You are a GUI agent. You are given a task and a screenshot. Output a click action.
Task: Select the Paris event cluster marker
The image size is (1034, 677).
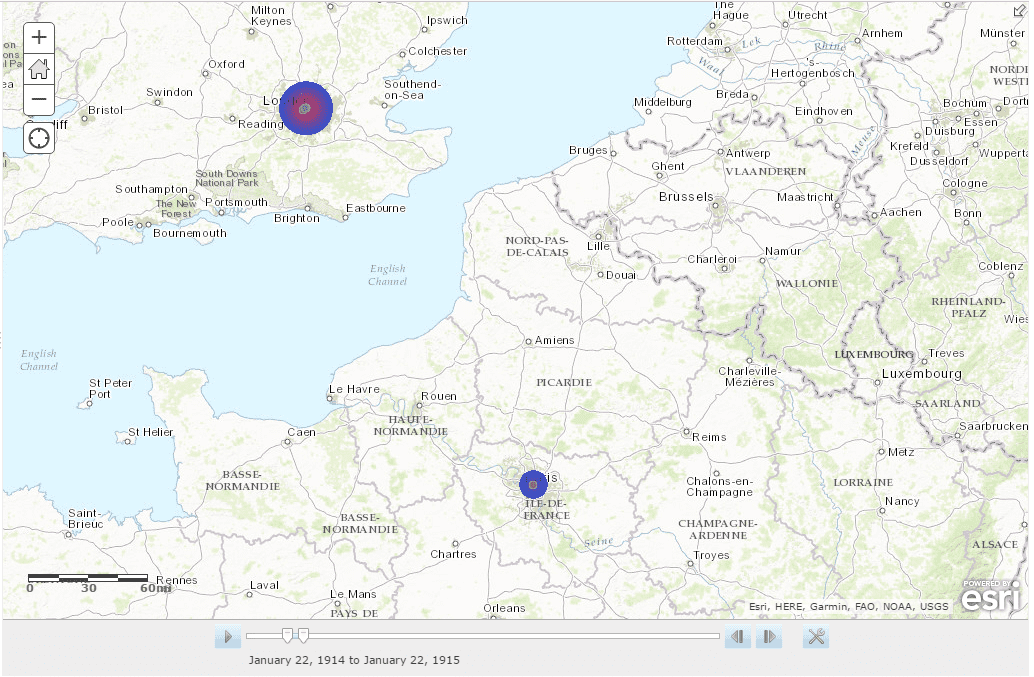533,483
